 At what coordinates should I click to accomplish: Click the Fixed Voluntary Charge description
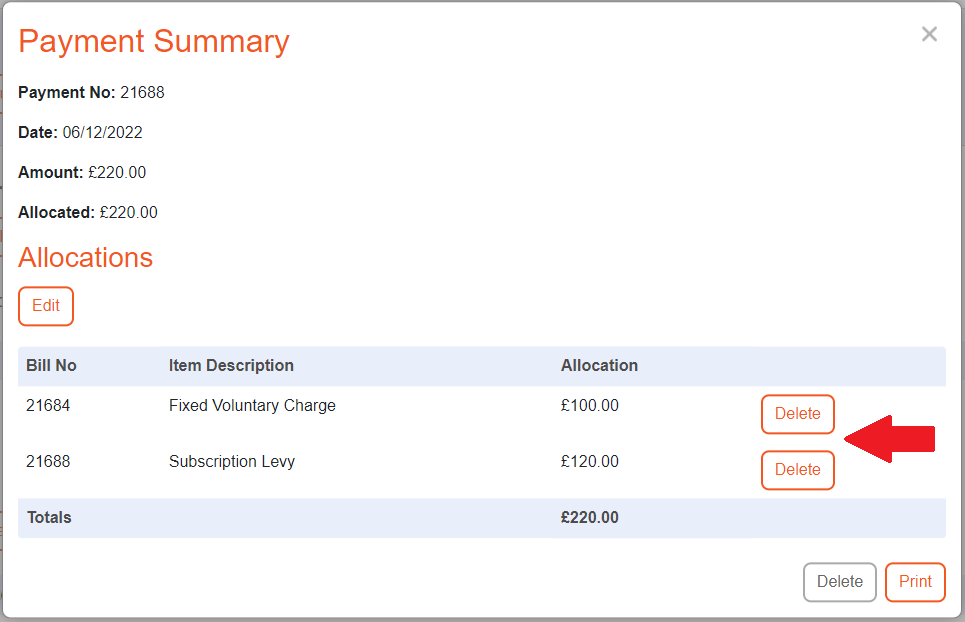pyautogui.click(x=252, y=405)
